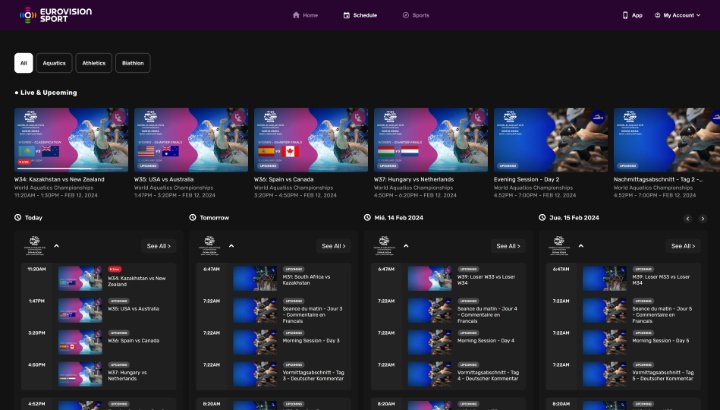Screen dimensions: 720x410
Task: Collapse 15 Feb championship group chevron
Action: click(x=581, y=246)
